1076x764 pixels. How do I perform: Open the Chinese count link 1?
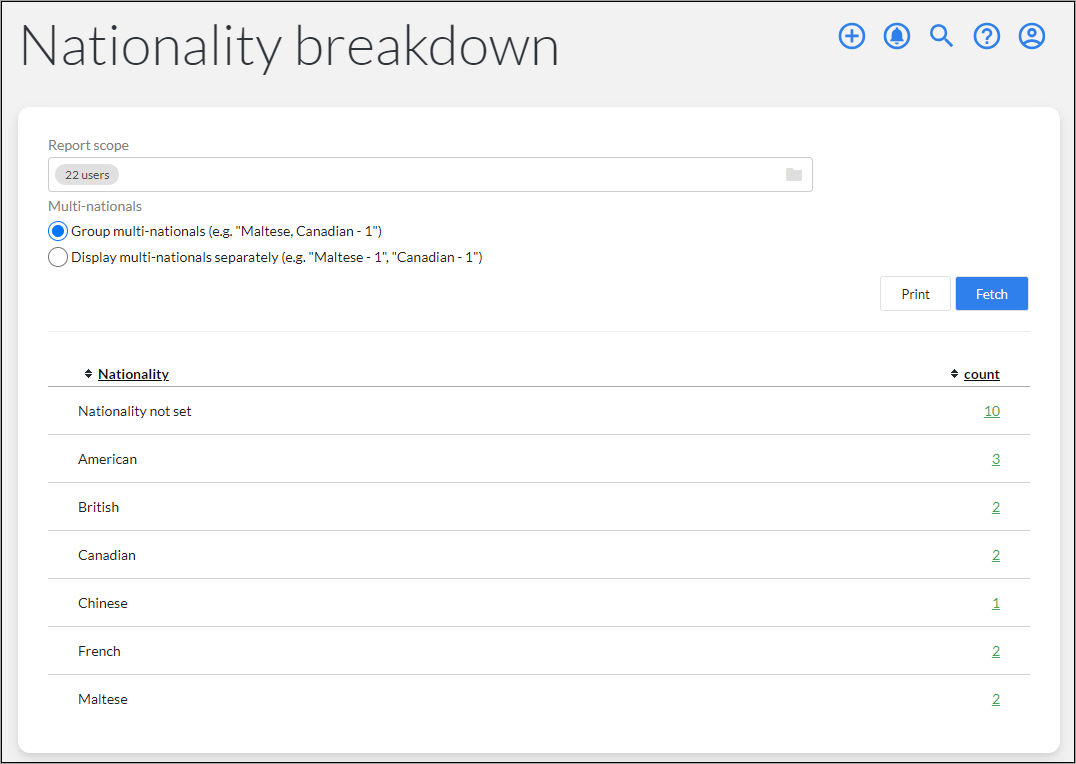click(x=996, y=603)
